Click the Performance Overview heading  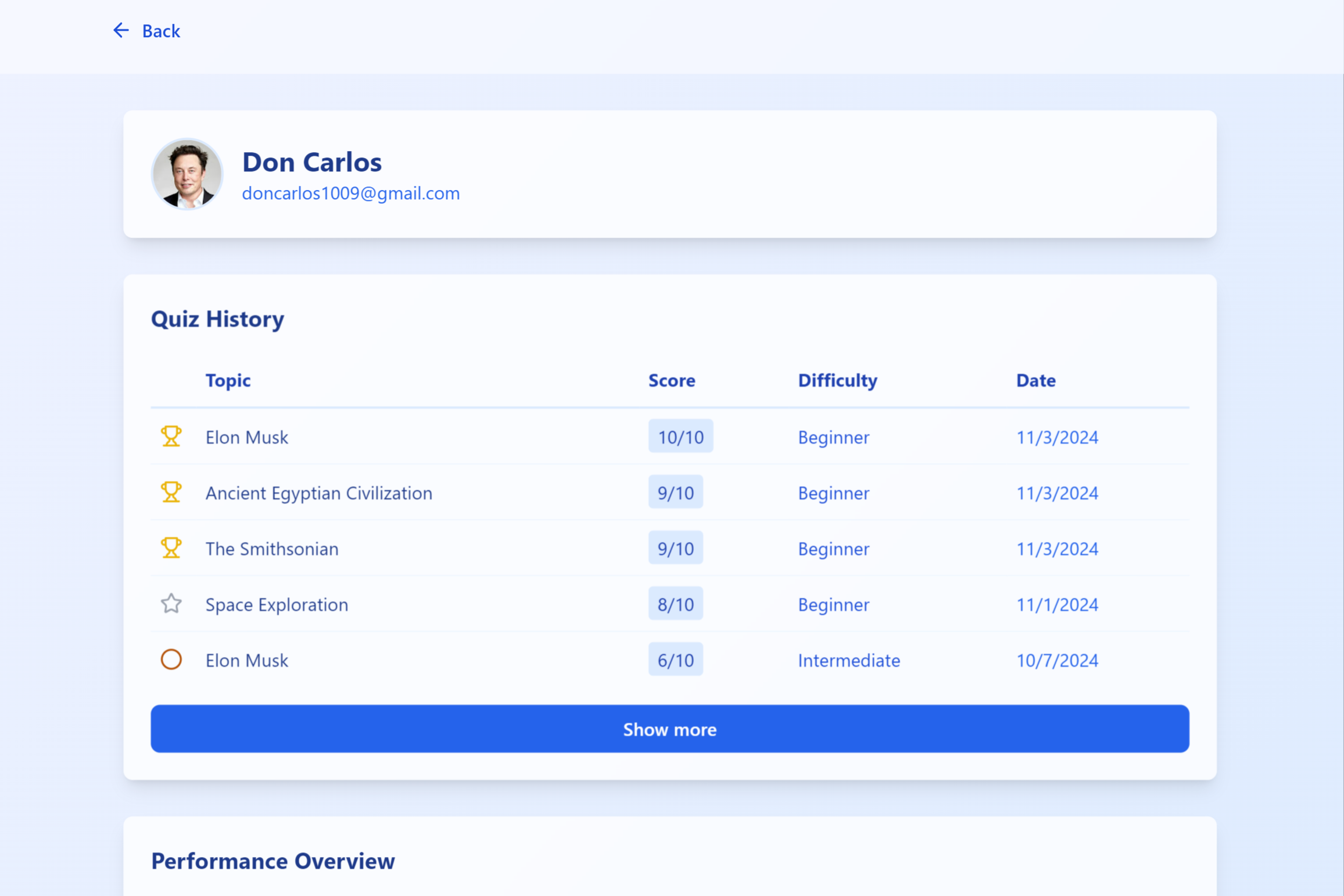[x=273, y=861]
